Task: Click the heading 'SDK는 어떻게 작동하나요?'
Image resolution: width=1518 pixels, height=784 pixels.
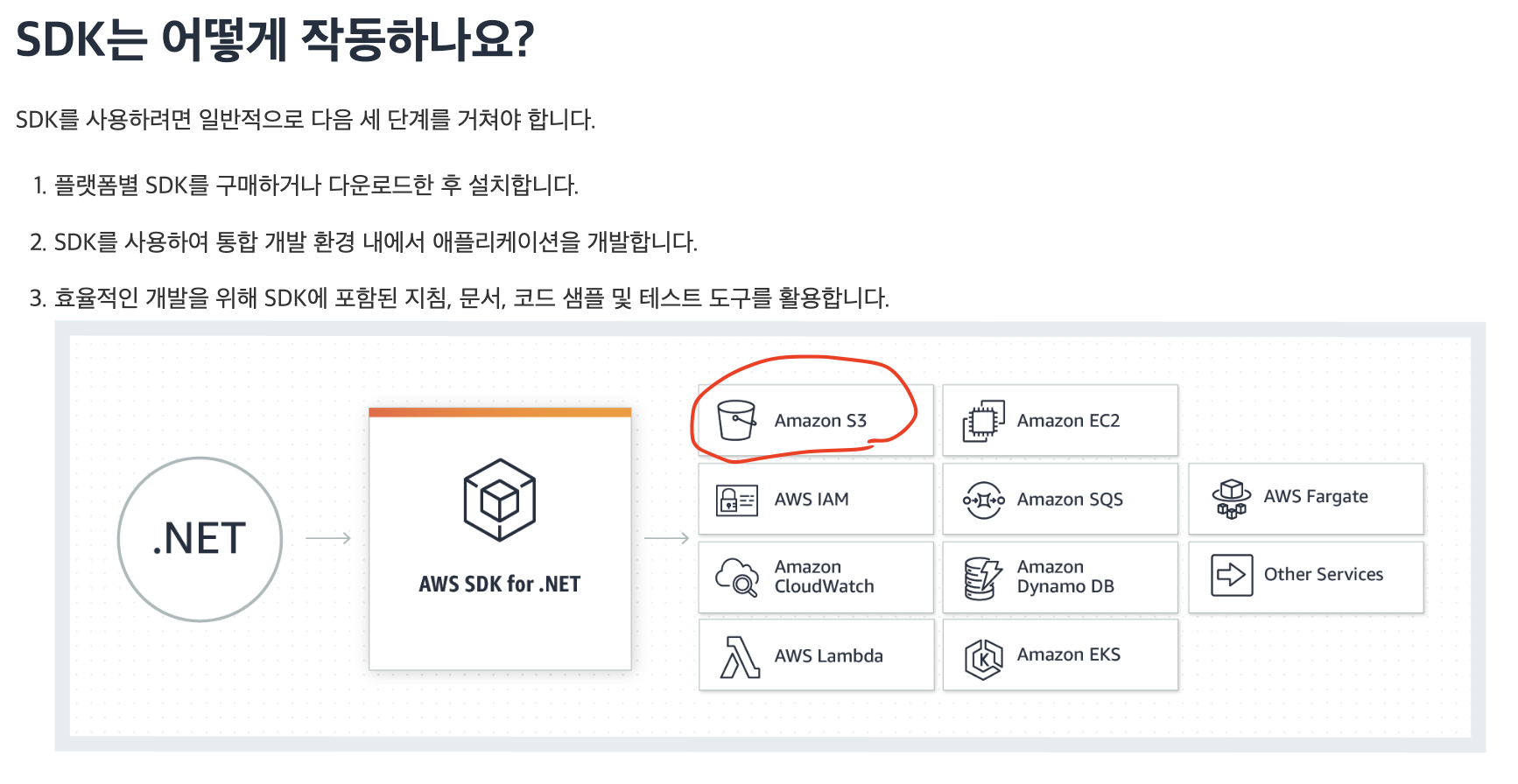Action: click(x=275, y=40)
